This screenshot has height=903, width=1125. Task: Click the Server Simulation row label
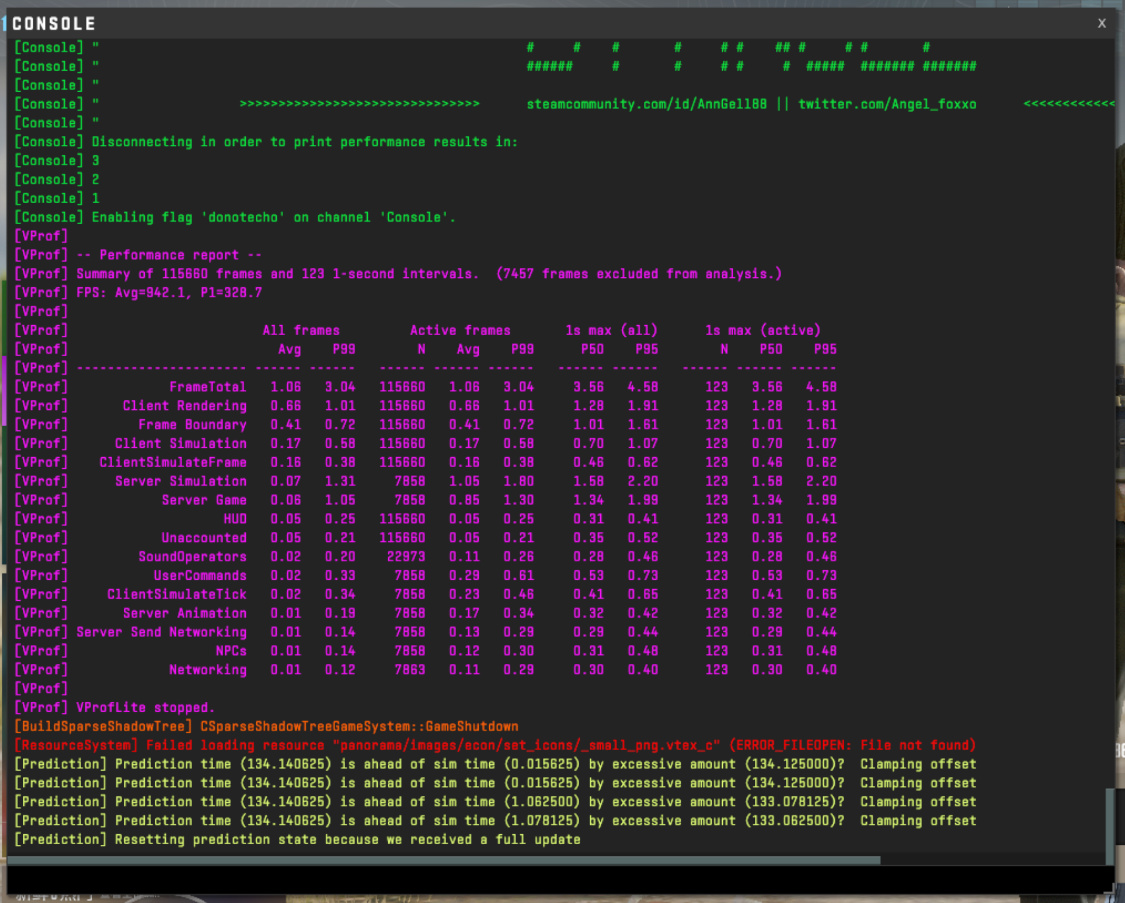[181, 481]
